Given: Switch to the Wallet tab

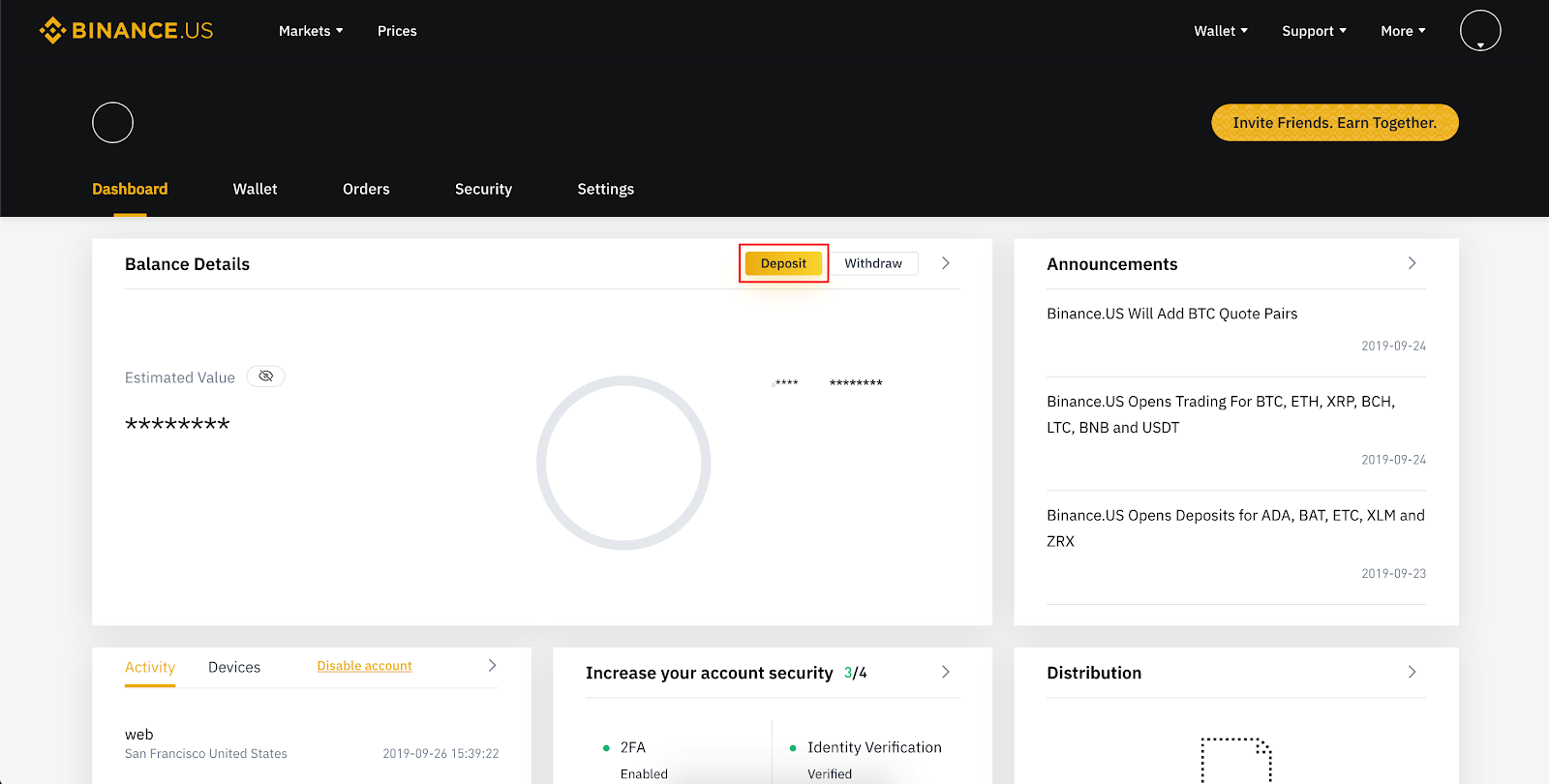Looking at the screenshot, I should [x=255, y=189].
